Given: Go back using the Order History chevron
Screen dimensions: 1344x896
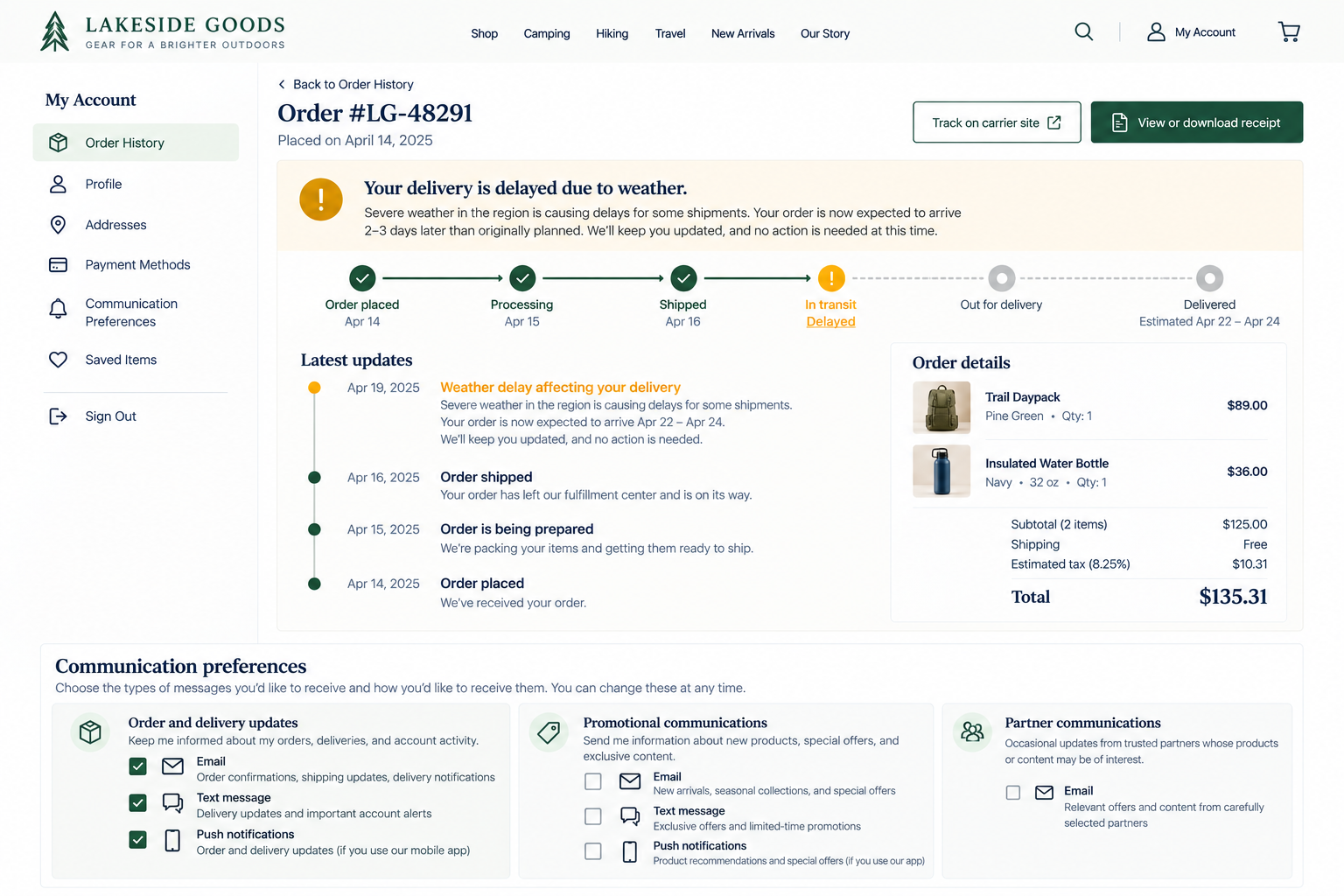Looking at the screenshot, I should [282, 84].
